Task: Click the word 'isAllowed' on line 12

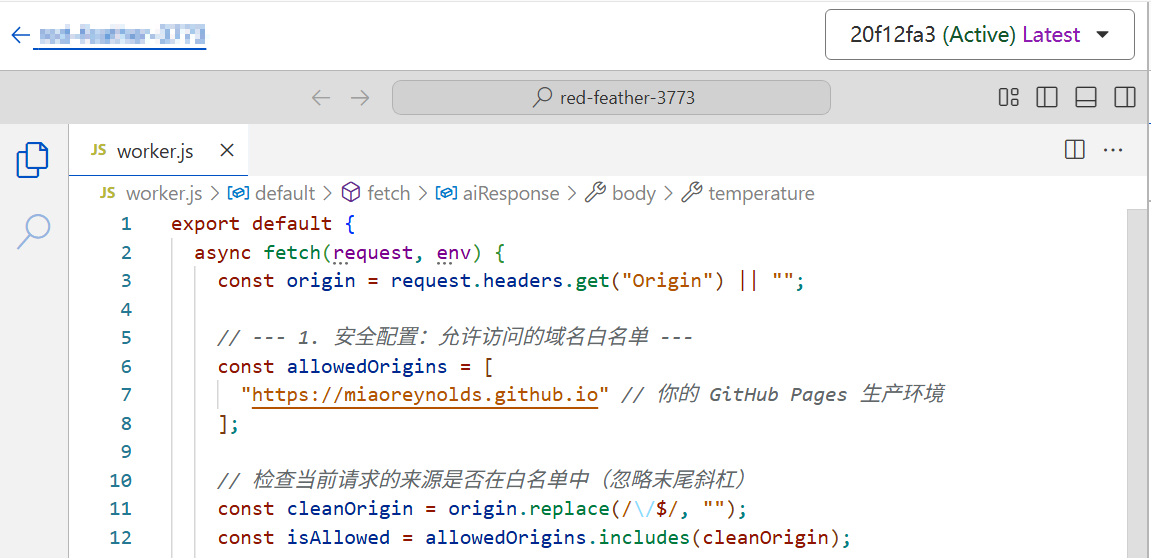Action: click(x=338, y=537)
